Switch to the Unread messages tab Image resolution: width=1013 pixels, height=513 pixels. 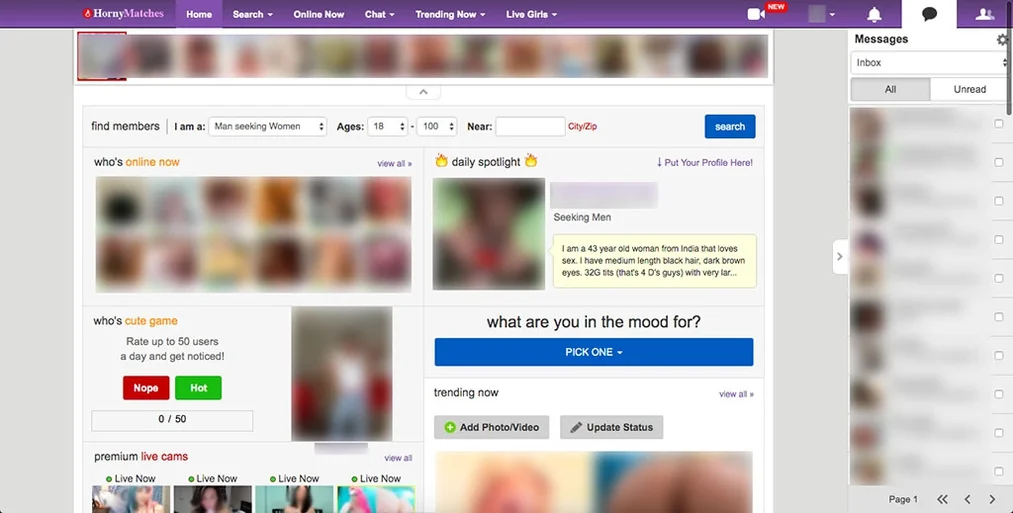point(969,89)
